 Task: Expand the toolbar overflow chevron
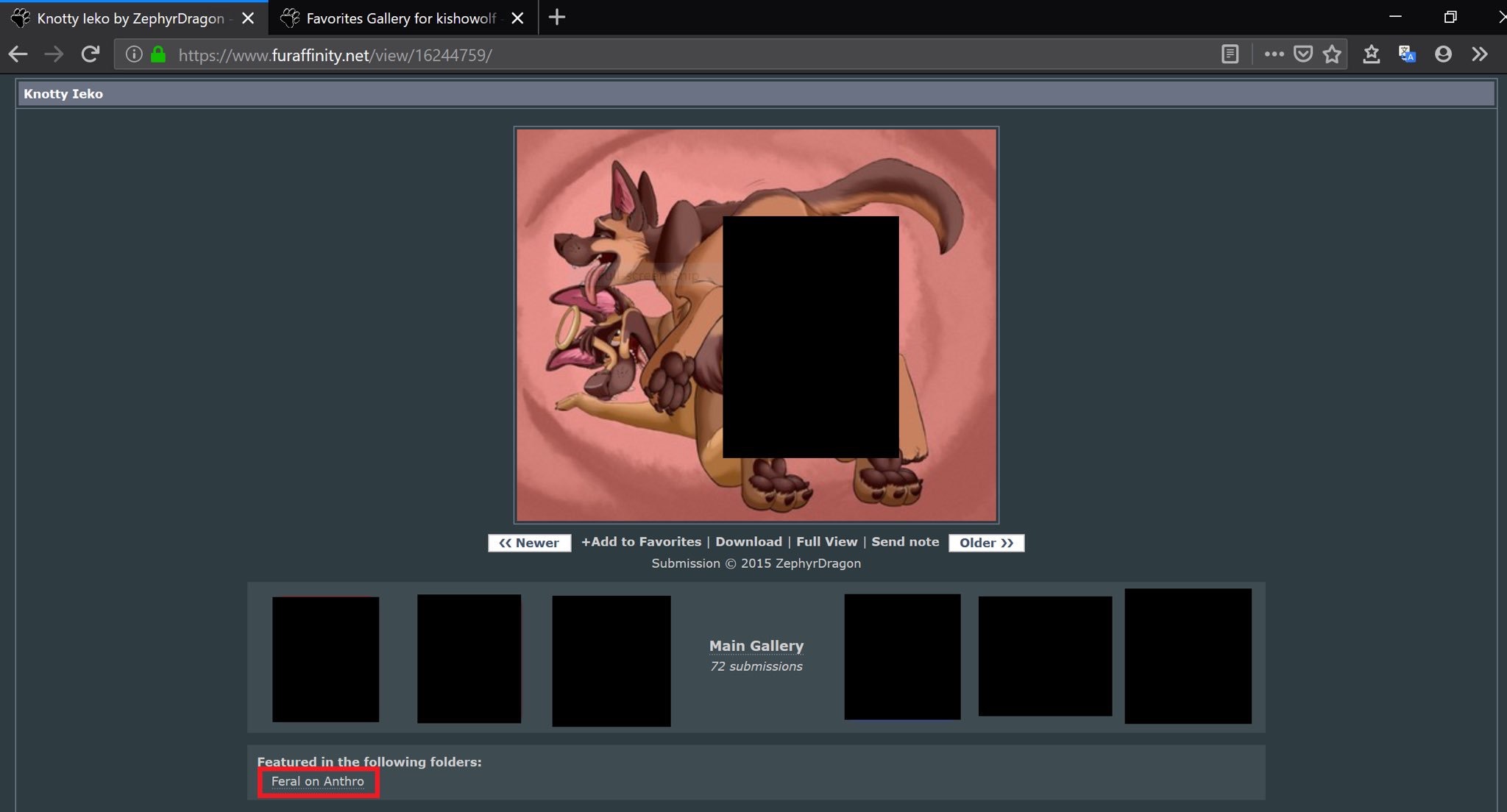pyautogui.click(x=1480, y=54)
